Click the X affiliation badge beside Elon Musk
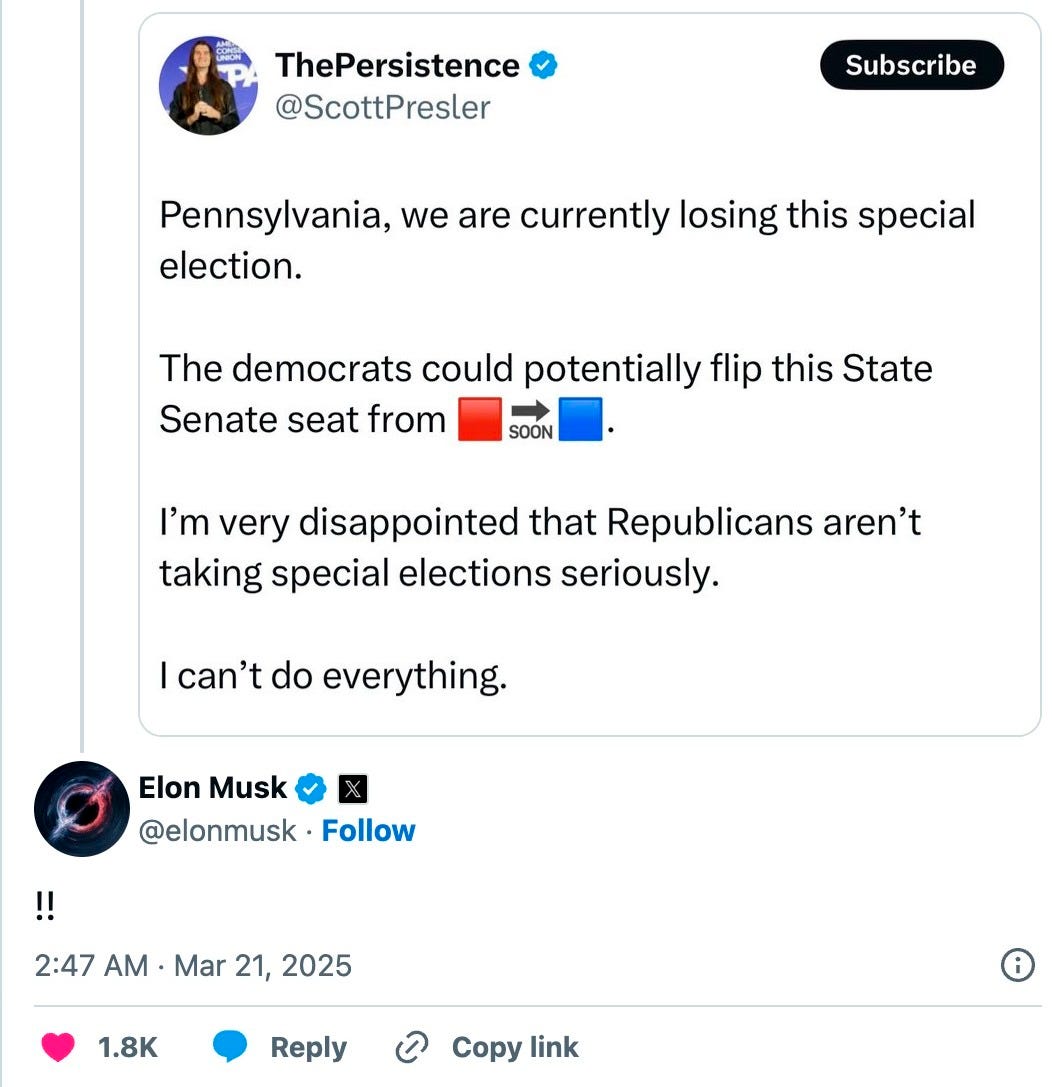 click(355, 788)
